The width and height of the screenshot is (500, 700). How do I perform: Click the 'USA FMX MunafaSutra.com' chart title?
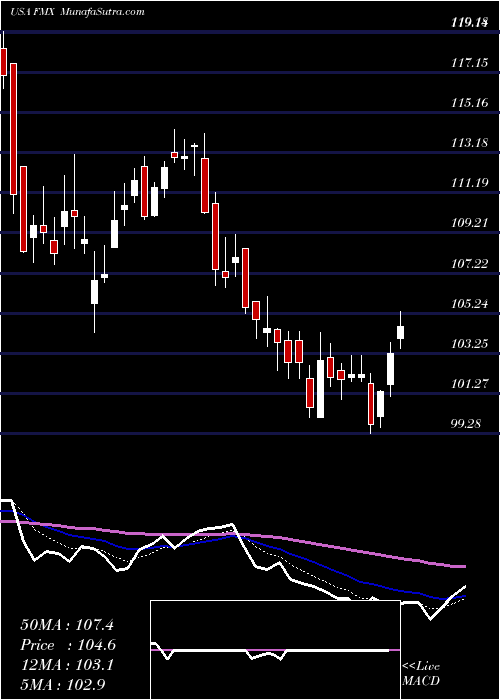(x=77, y=12)
